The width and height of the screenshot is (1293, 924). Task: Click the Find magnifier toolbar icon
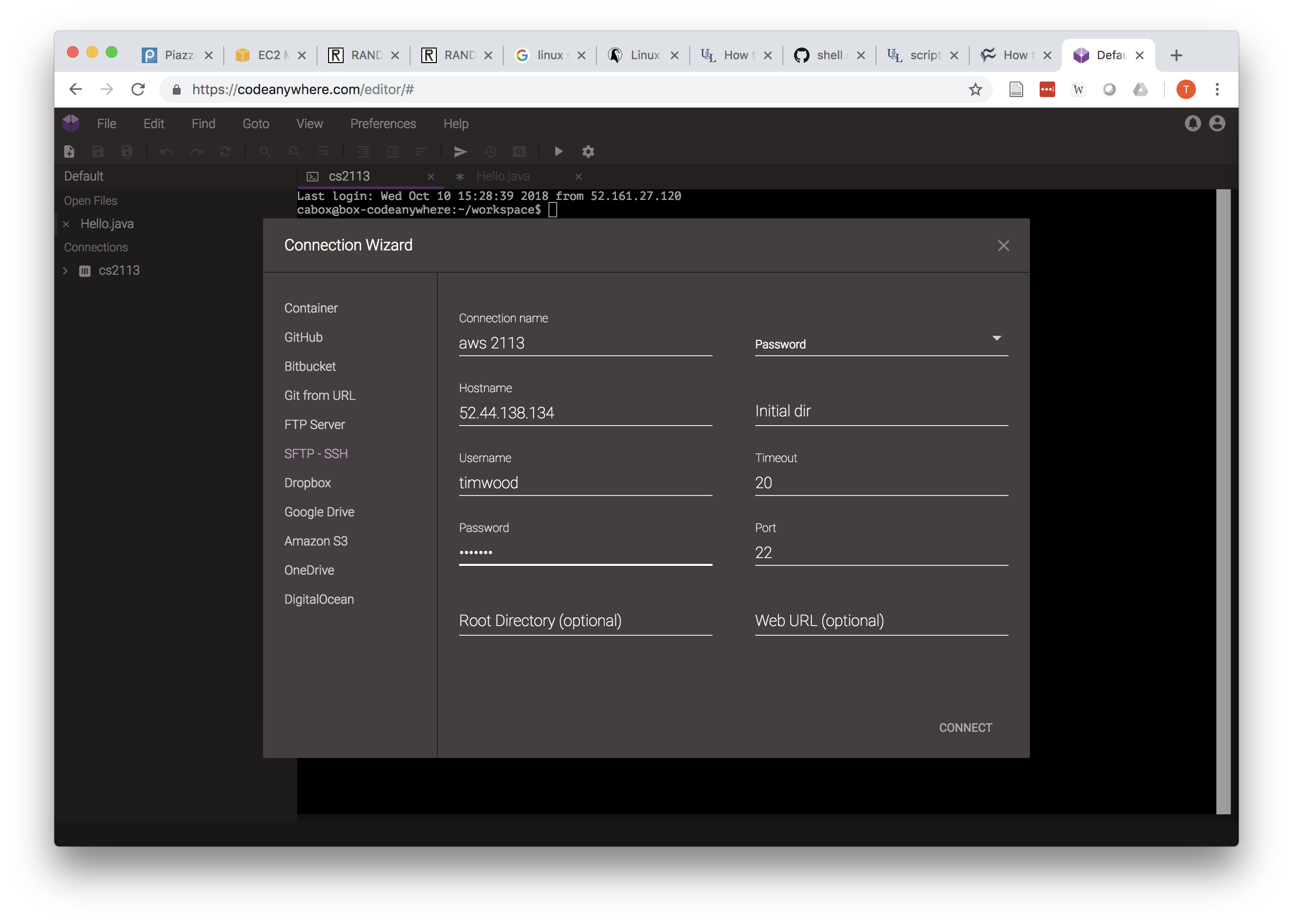(x=265, y=151)
